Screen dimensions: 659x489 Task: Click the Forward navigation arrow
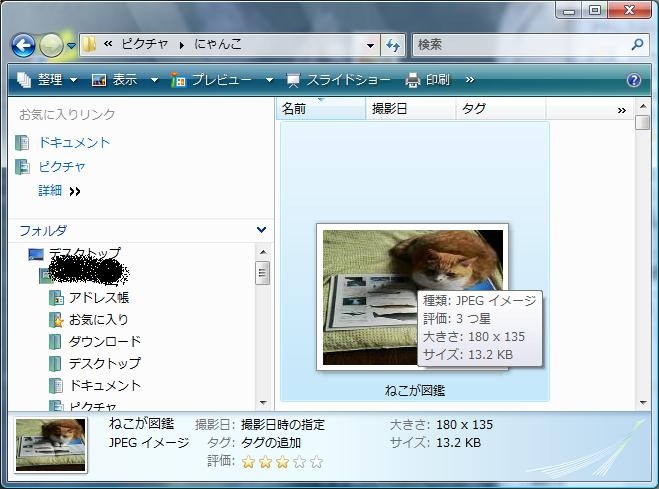51,45
